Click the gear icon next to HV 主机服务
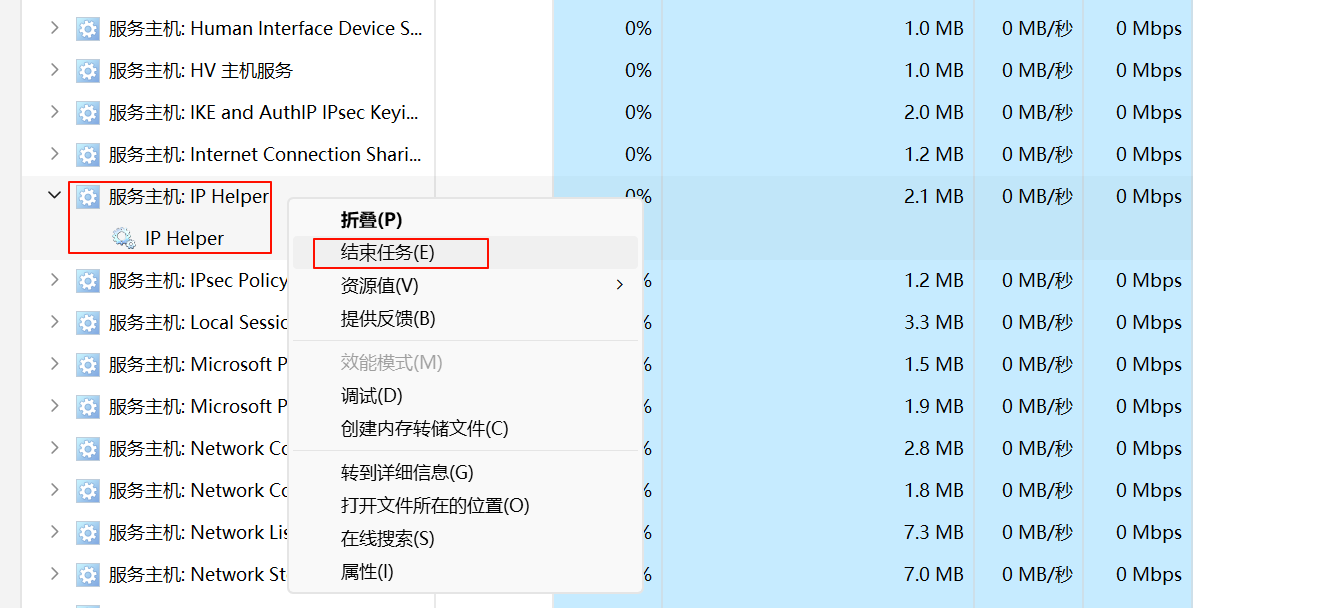 click(x=88, y=70)
